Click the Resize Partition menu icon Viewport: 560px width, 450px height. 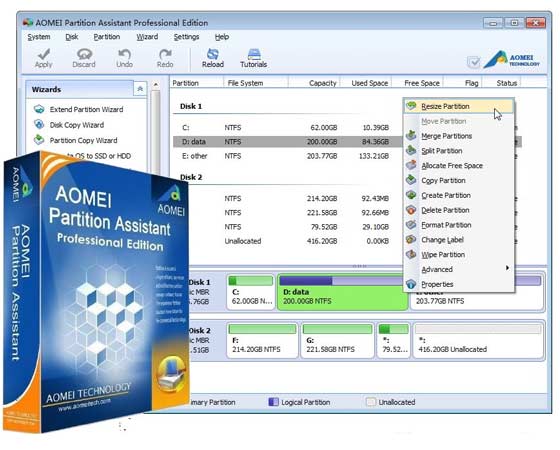click(x=411, y=106)
